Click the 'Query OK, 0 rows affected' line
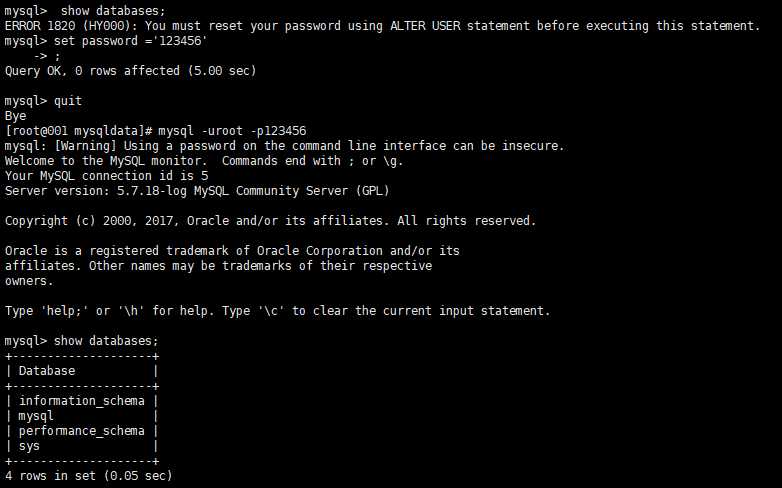This screenshot has width=782, height=488. pyautogui.click(x=130, y=71)
